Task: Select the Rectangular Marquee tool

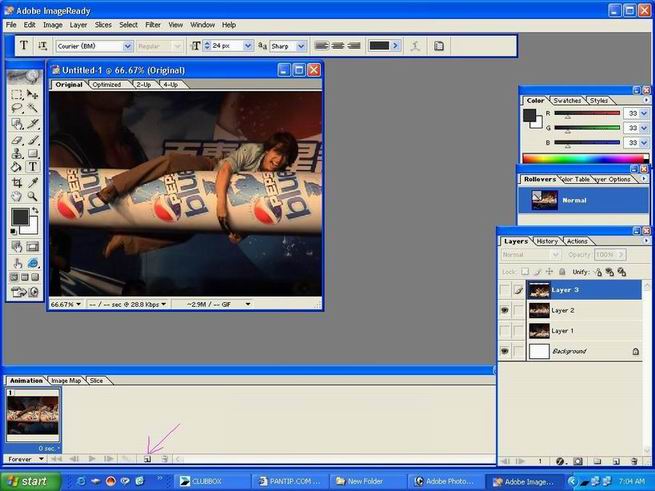Action: click(17, 94)
